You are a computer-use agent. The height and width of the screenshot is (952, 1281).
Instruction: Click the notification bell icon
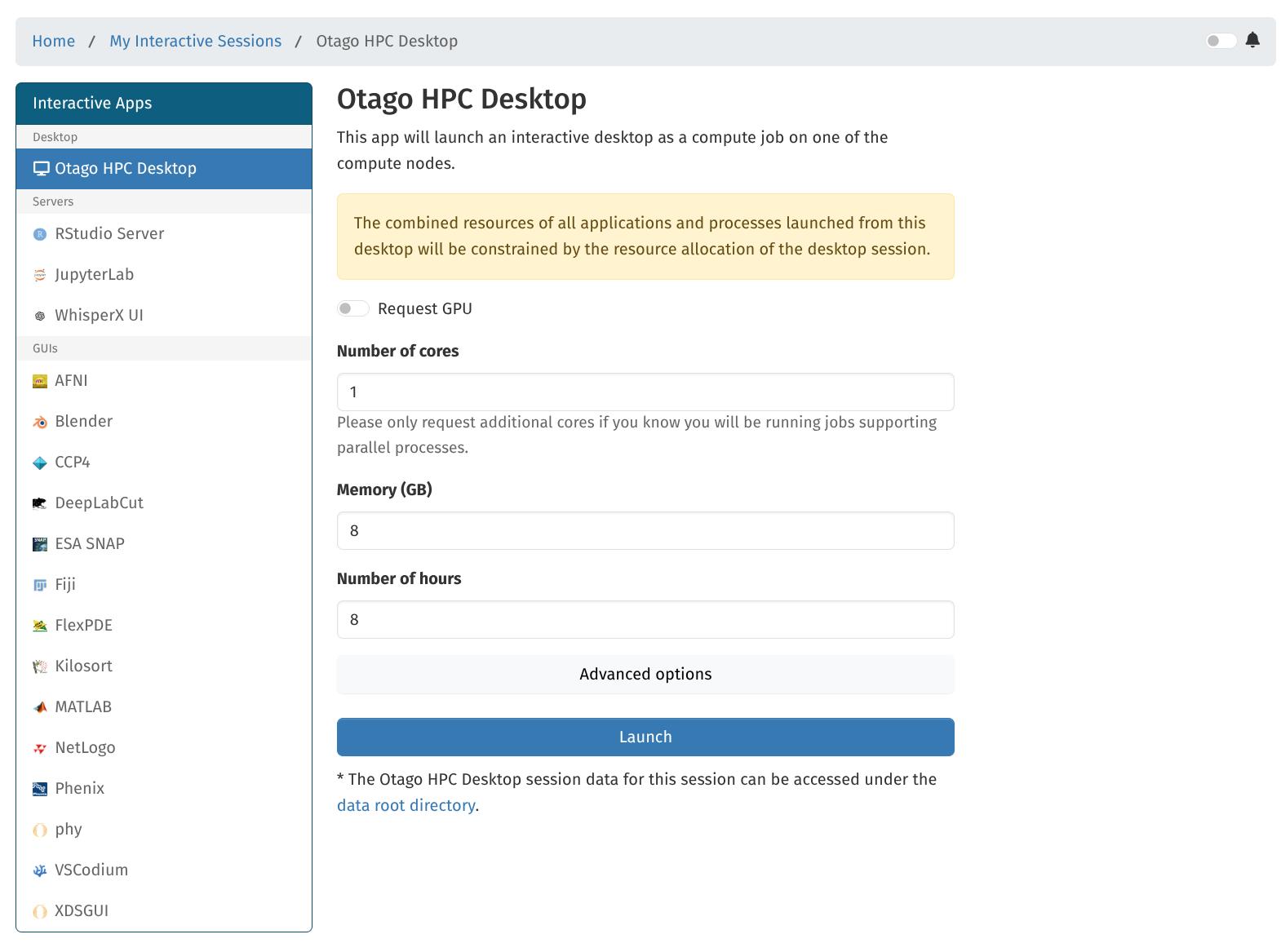(x=1252, y=40)
